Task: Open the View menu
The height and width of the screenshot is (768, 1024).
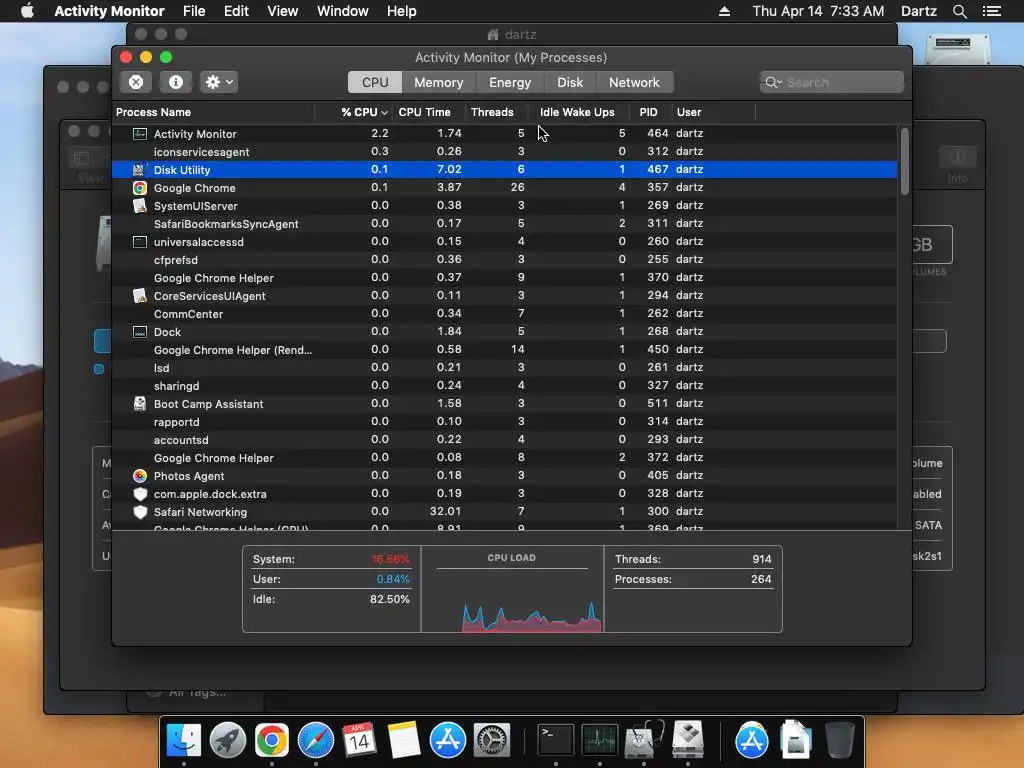Action: [283, 11]
